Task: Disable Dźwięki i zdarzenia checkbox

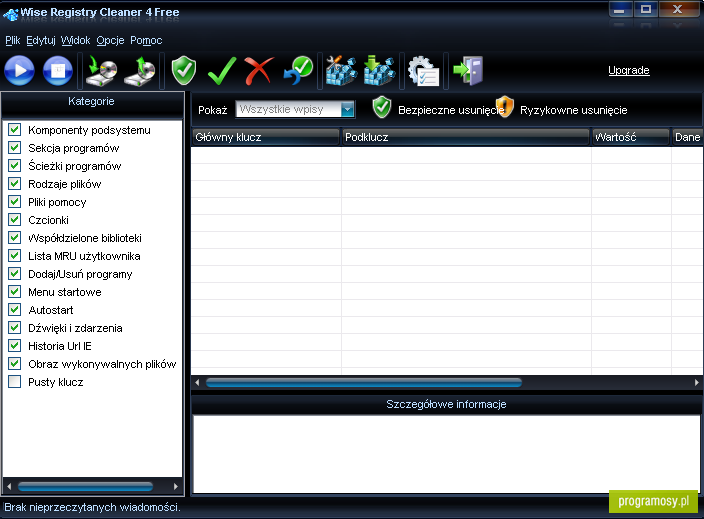Action: pos(14,328)
